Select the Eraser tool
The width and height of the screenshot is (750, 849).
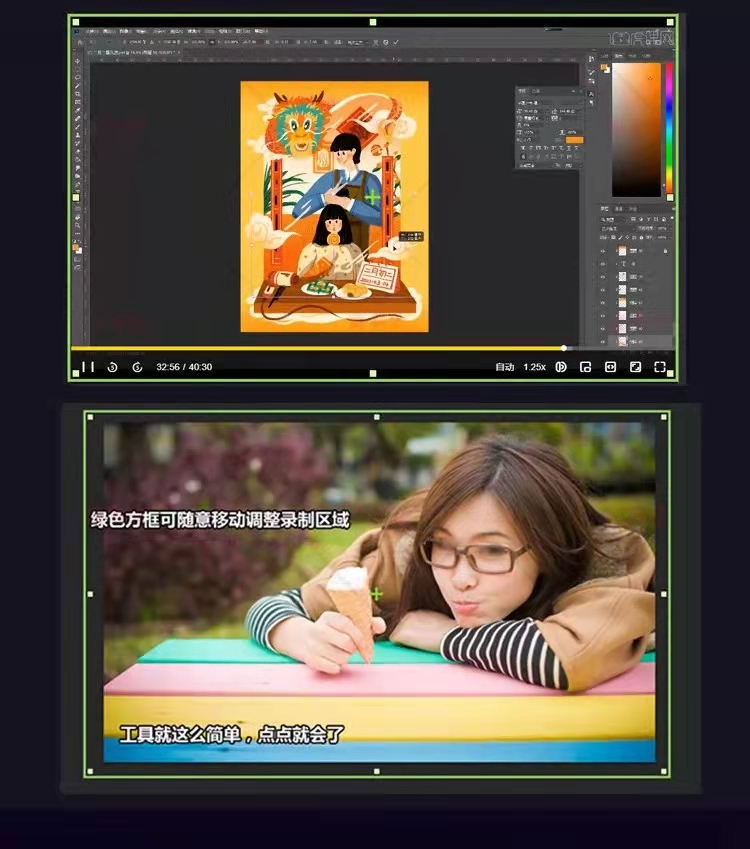(78, 151)
